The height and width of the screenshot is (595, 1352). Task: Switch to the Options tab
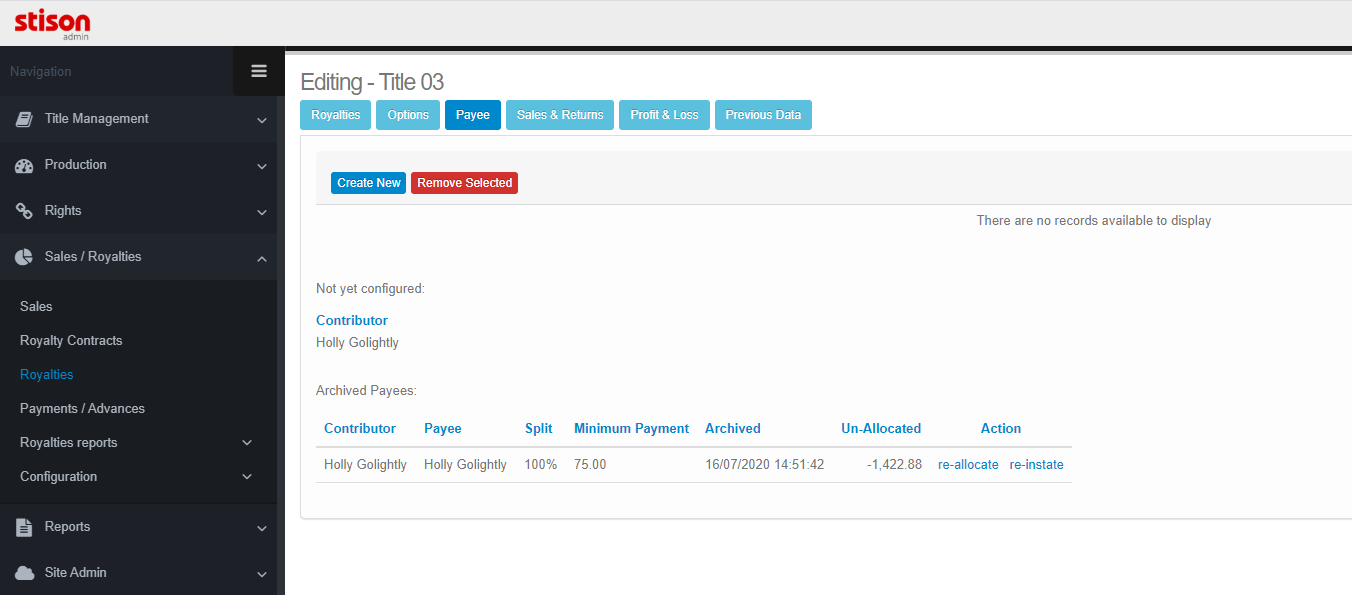(408, 115)
